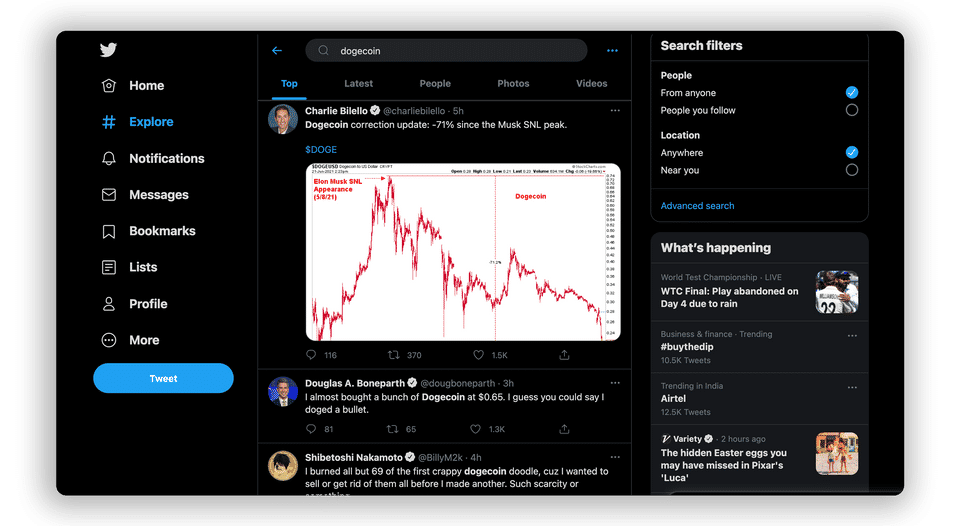Open the Advanced search link
The image size is (960, 526).
click(x=697, y=206)
